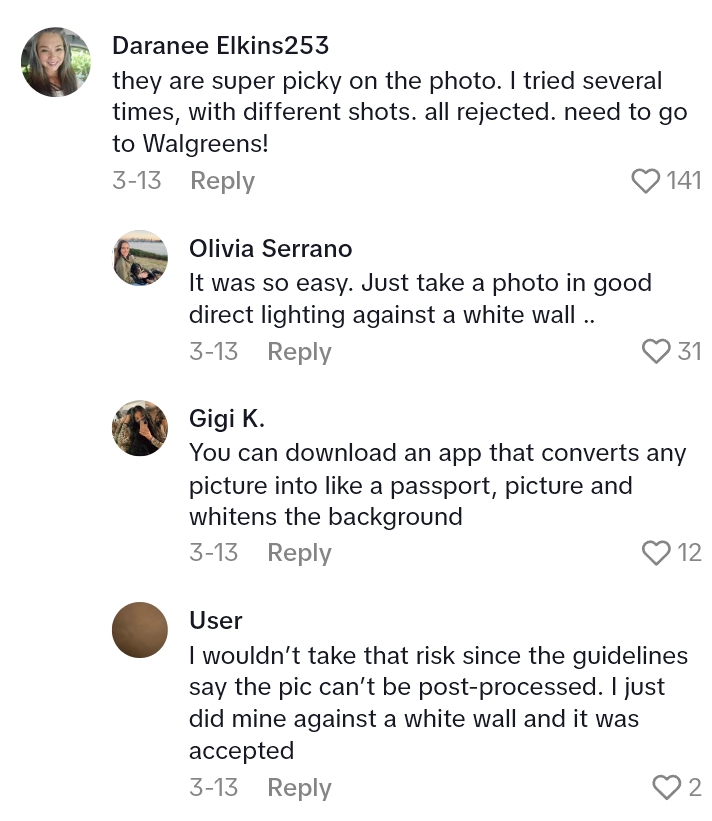Click the 3-13 date on Daranee's comment

tap(136, 181)
